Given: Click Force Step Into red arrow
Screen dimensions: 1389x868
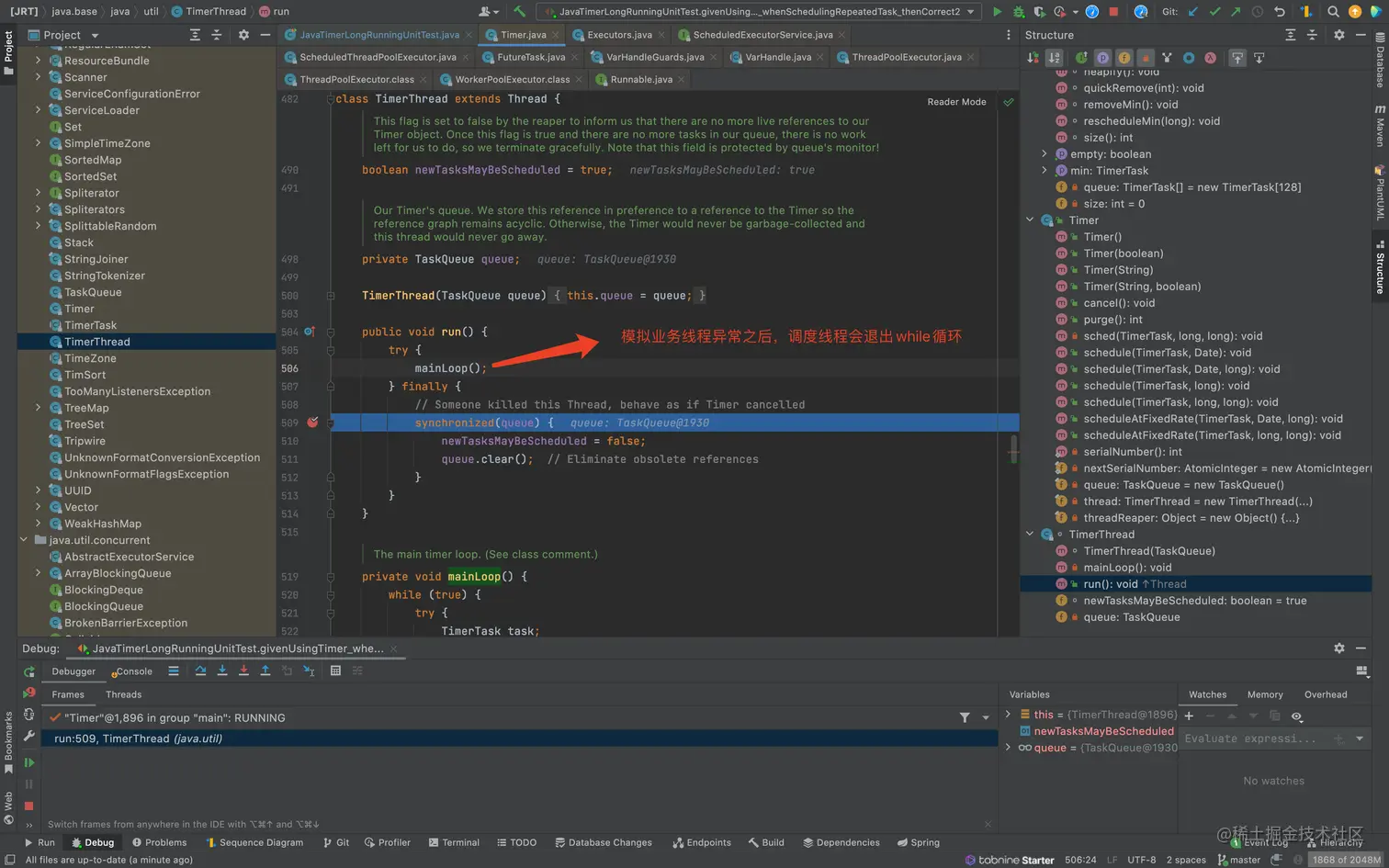Looking at the screenshot, I should click(x=243, y=671).
